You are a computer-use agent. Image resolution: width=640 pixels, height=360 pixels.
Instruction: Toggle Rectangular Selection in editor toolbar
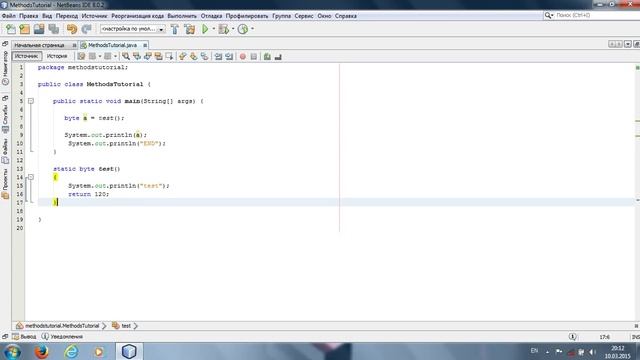pos(169,56)
